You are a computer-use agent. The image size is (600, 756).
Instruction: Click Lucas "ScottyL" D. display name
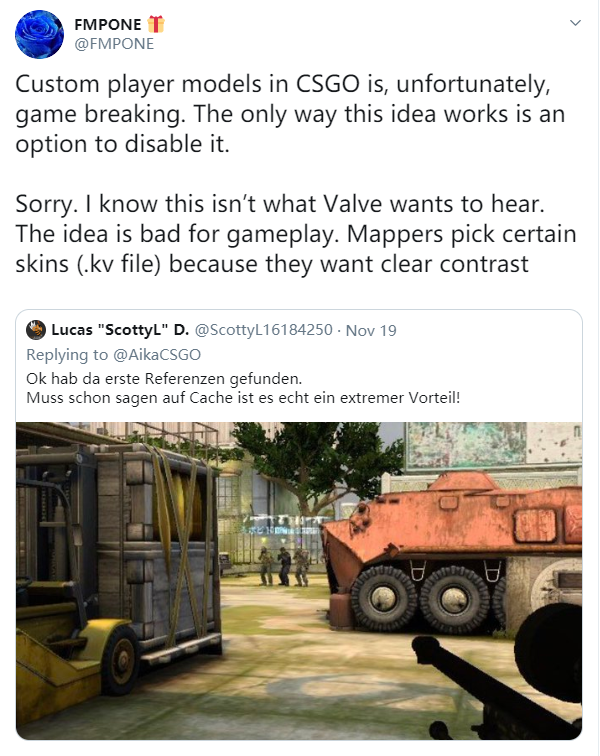pos(120,330)
